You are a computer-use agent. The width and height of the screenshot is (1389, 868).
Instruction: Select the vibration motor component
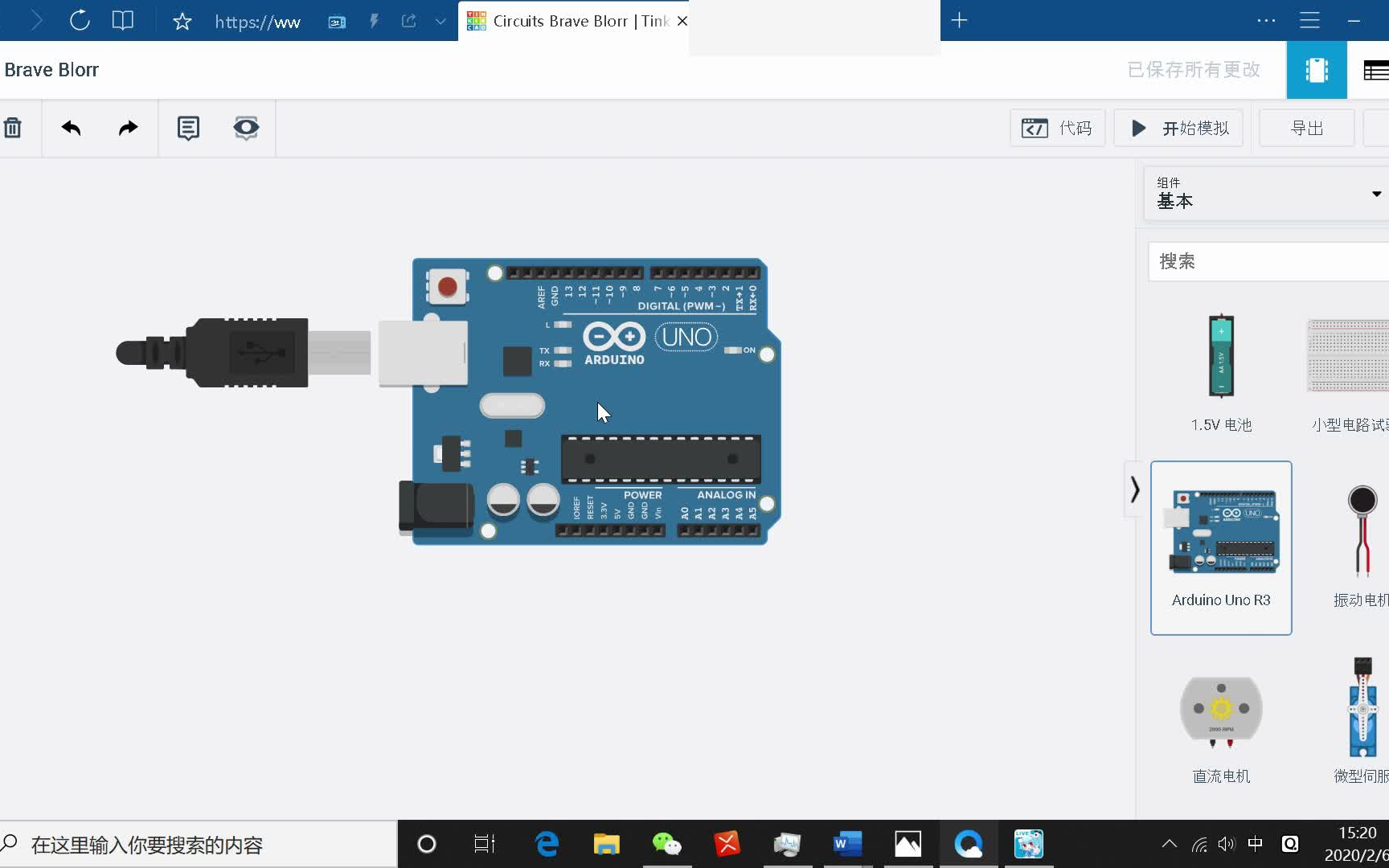click(1361, 547)
